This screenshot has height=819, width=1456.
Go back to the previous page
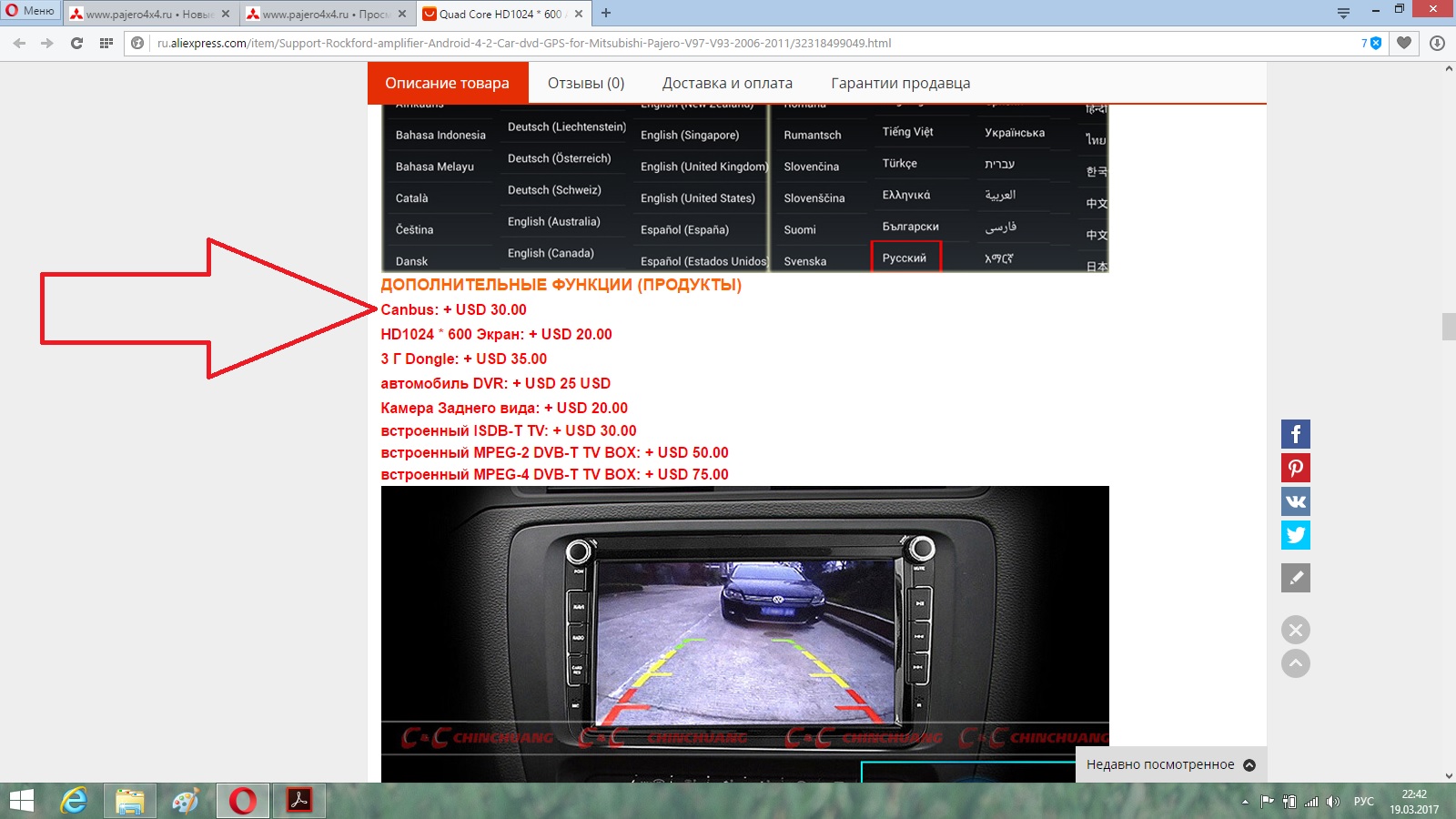click(19, 43)
